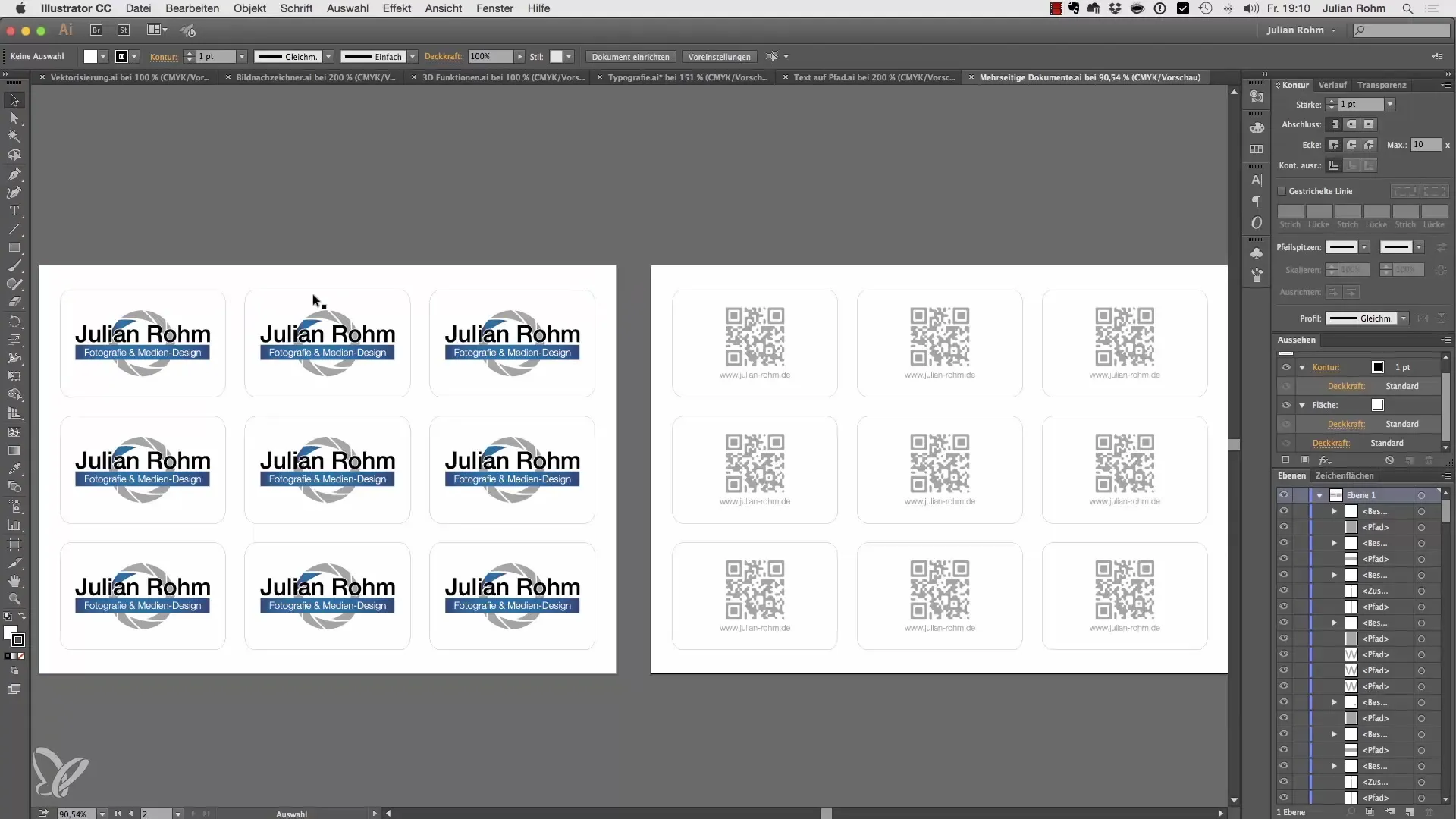Click the St stock icon in the app bar

[x=124, y=30]
